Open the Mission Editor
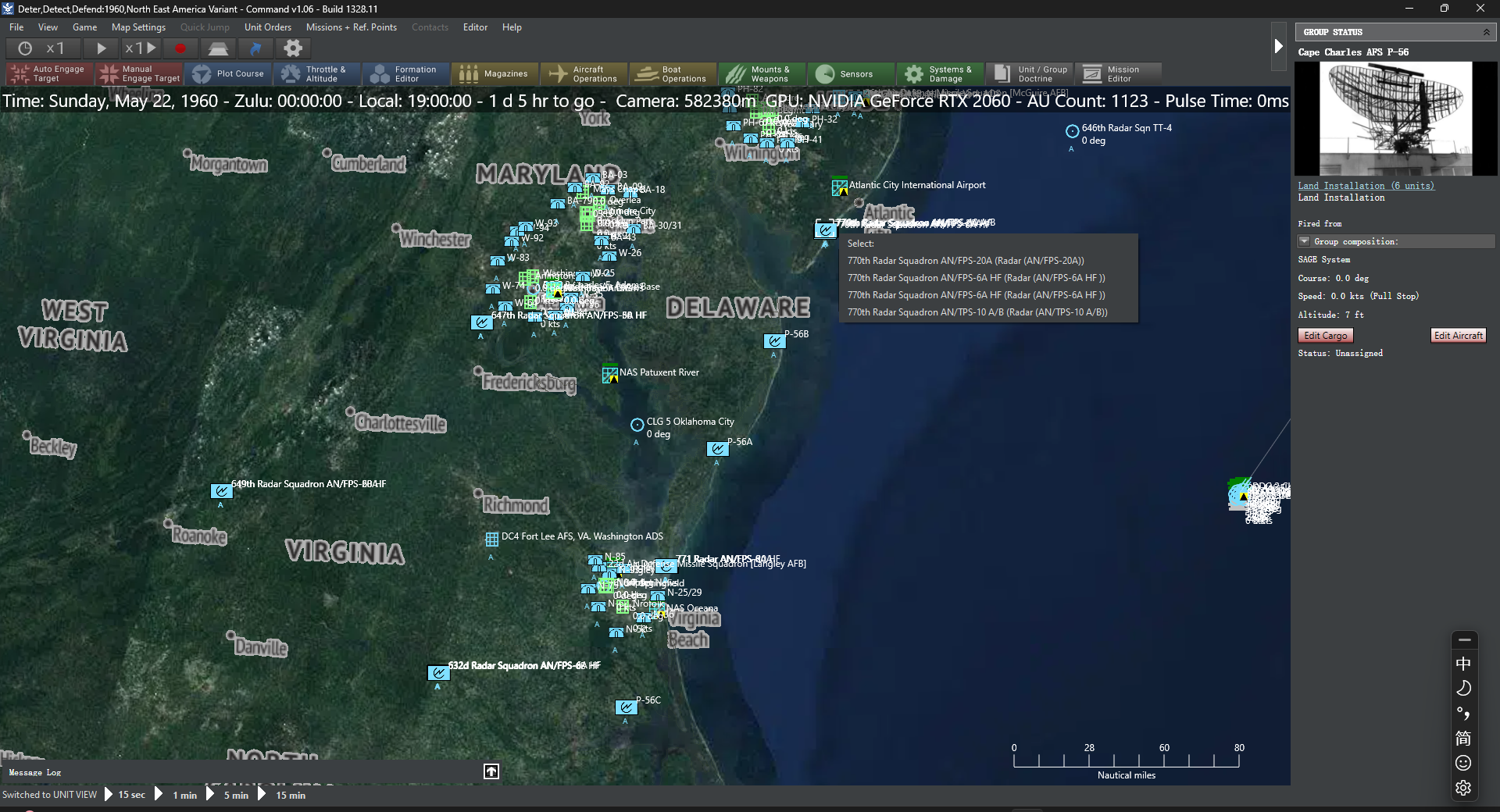The image size is (1500, 812). tap(1119, 73)
